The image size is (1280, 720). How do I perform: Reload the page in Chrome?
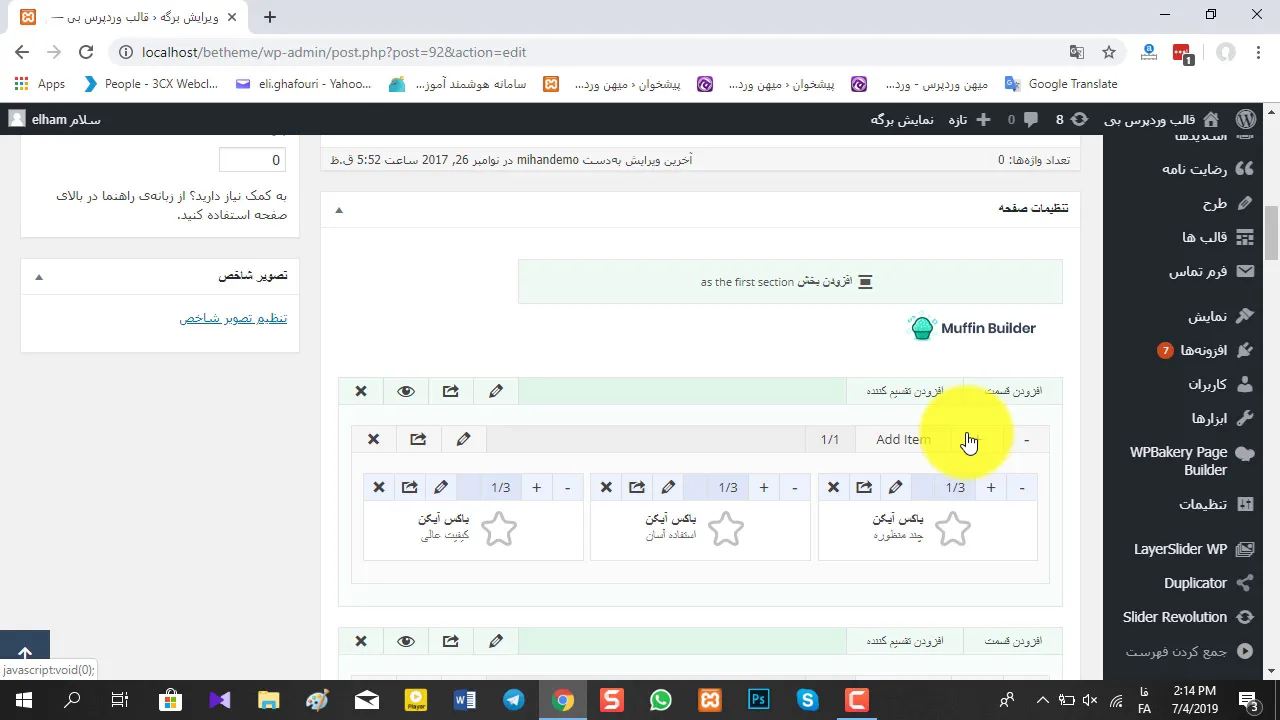tap(86, 52)
